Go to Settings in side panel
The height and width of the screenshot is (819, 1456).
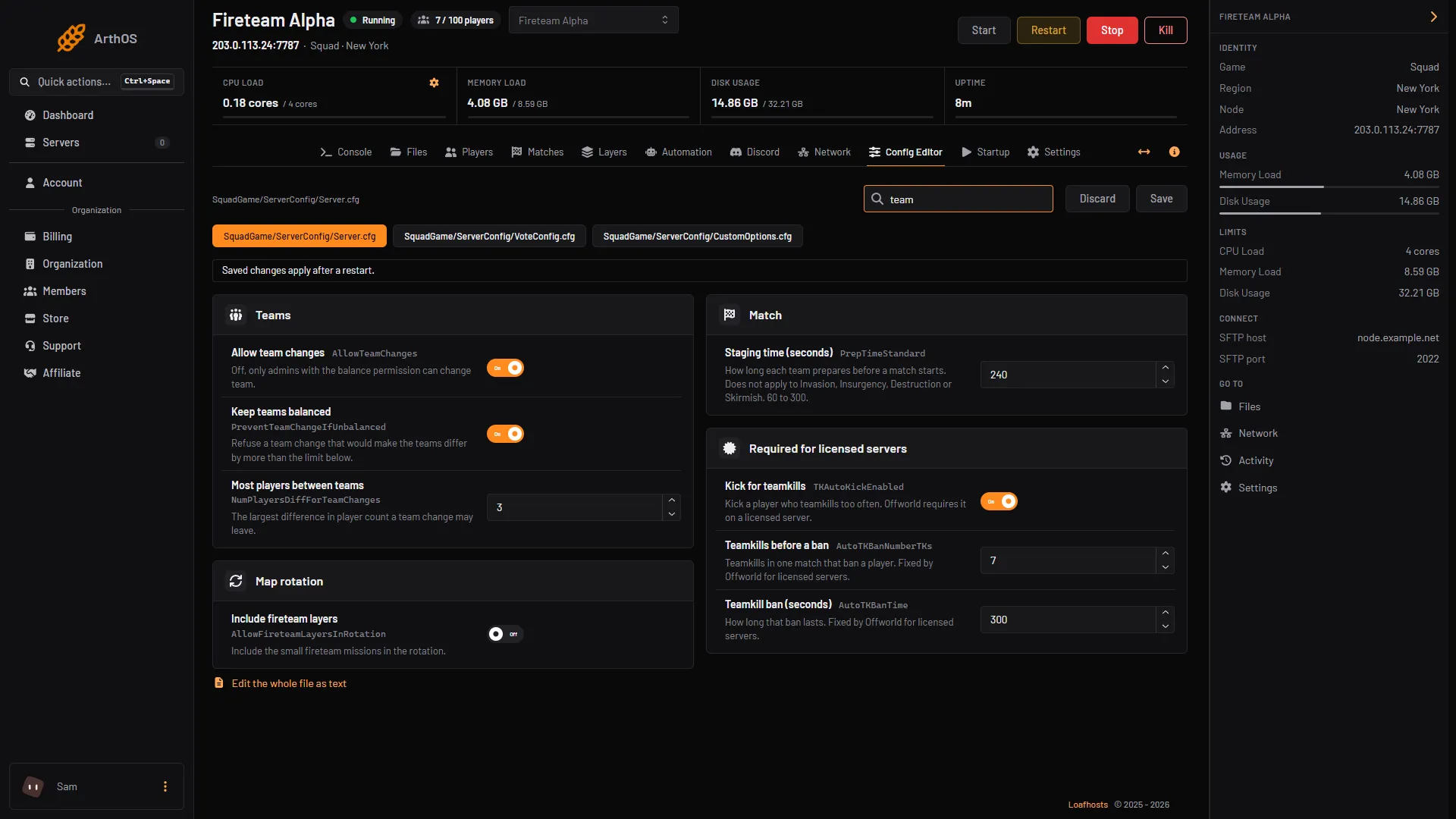[1249, 488]
